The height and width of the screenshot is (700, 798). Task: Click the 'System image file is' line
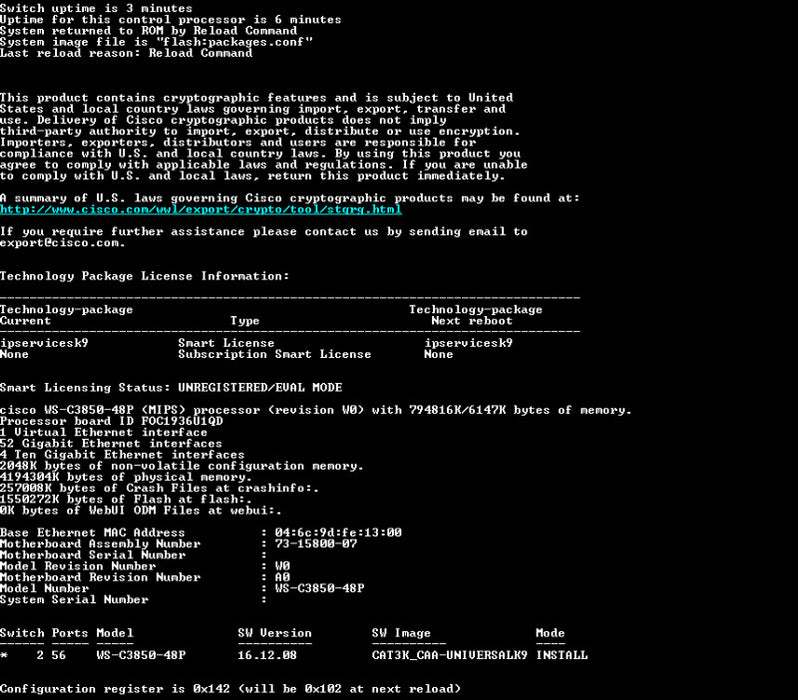(x=156, y=42)
